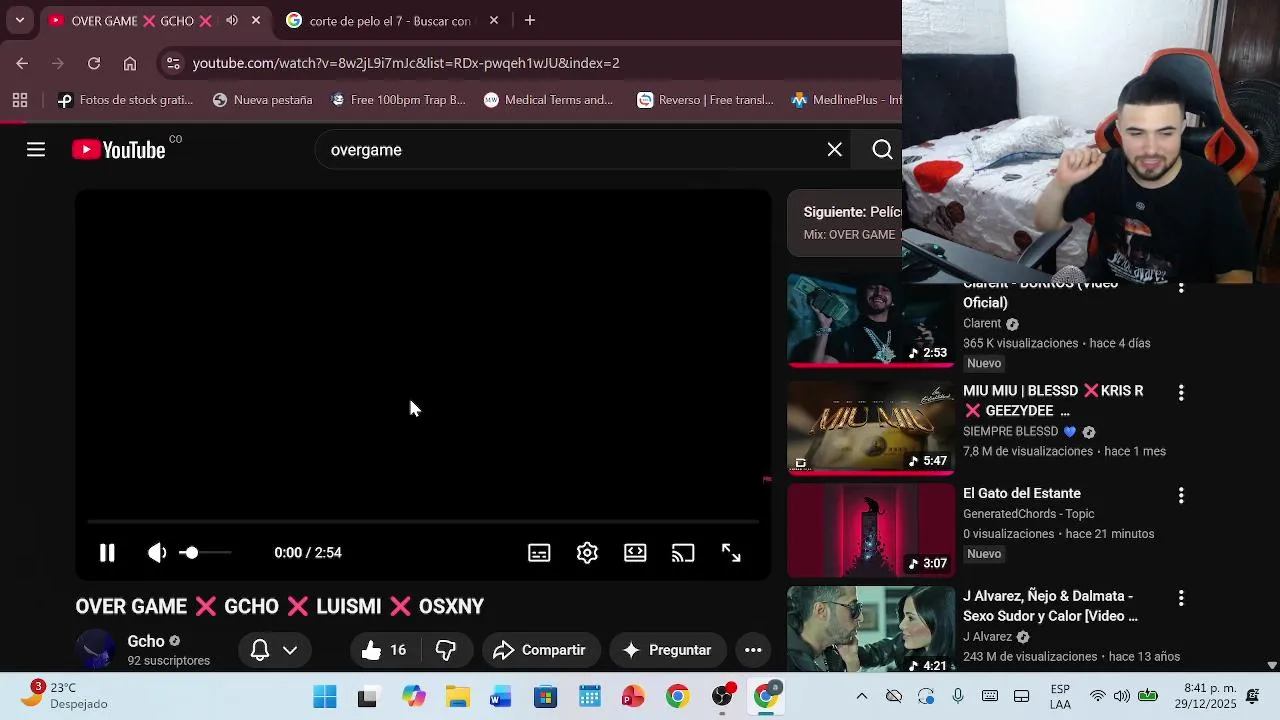Viewport: 1280px width, 720px height.
Task: Open the Windows Start menu
Action: [325, 697]
